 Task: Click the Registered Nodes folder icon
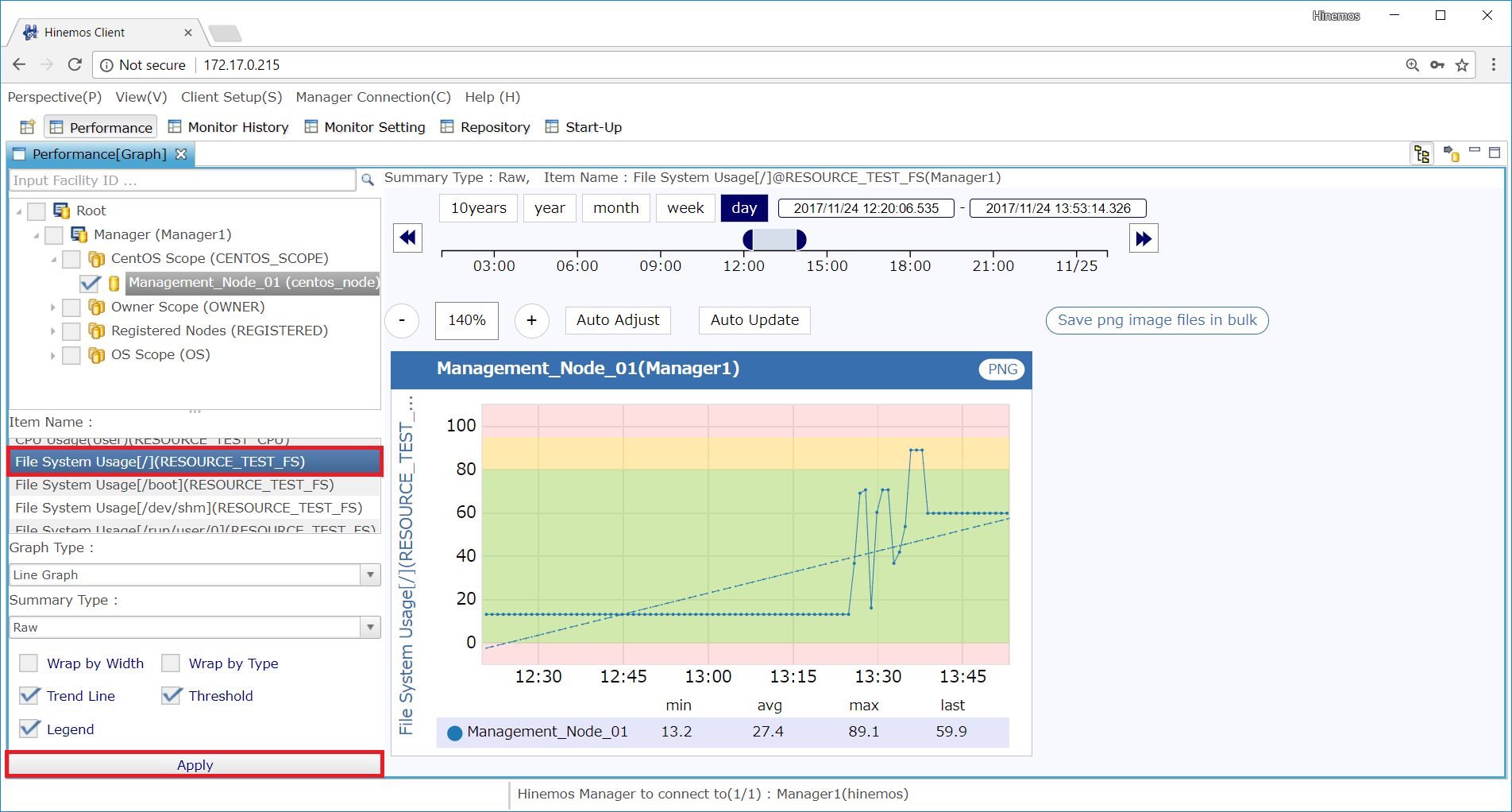click(97, 331)
